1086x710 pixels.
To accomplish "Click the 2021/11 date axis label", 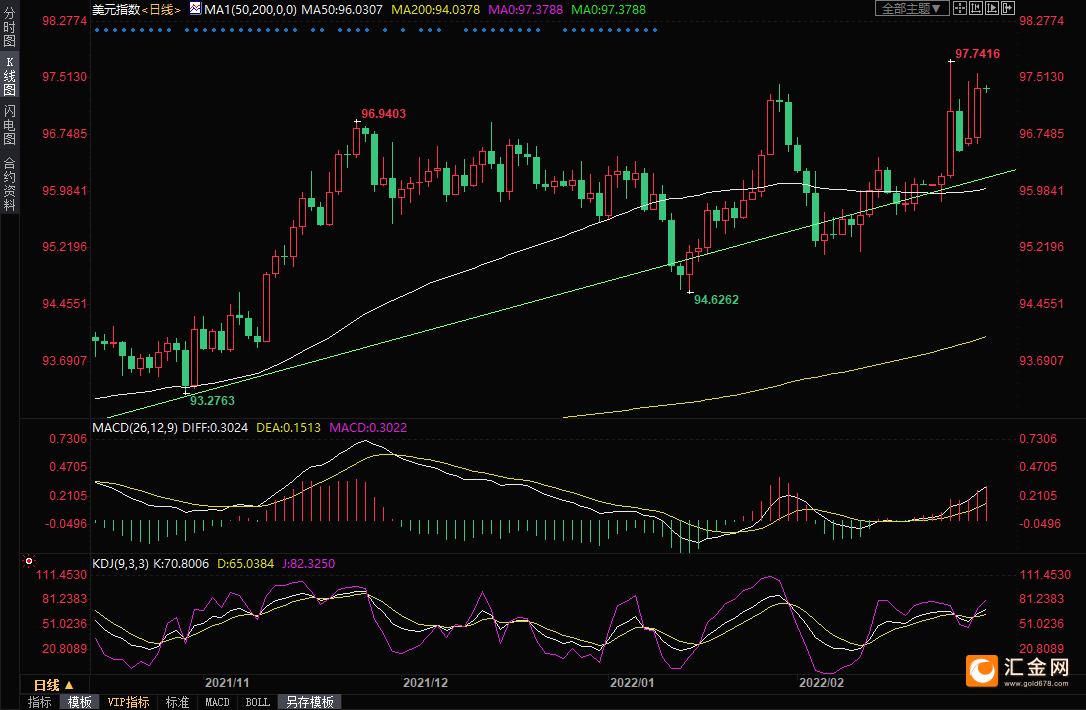I will pyautogui.click(x=227, y=682).
